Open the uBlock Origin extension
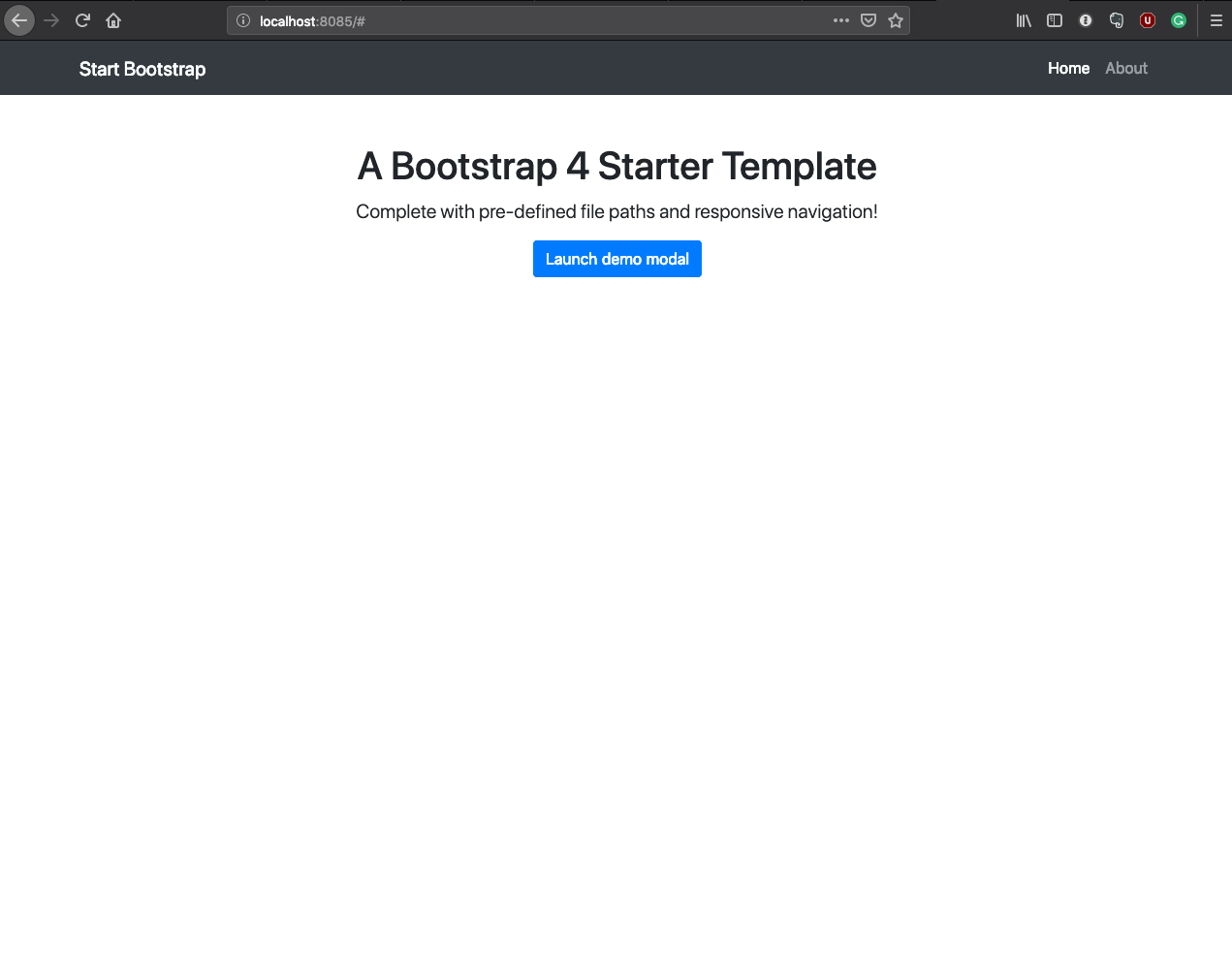The height and width of the screenshot is (978, 1232). 1148,20
